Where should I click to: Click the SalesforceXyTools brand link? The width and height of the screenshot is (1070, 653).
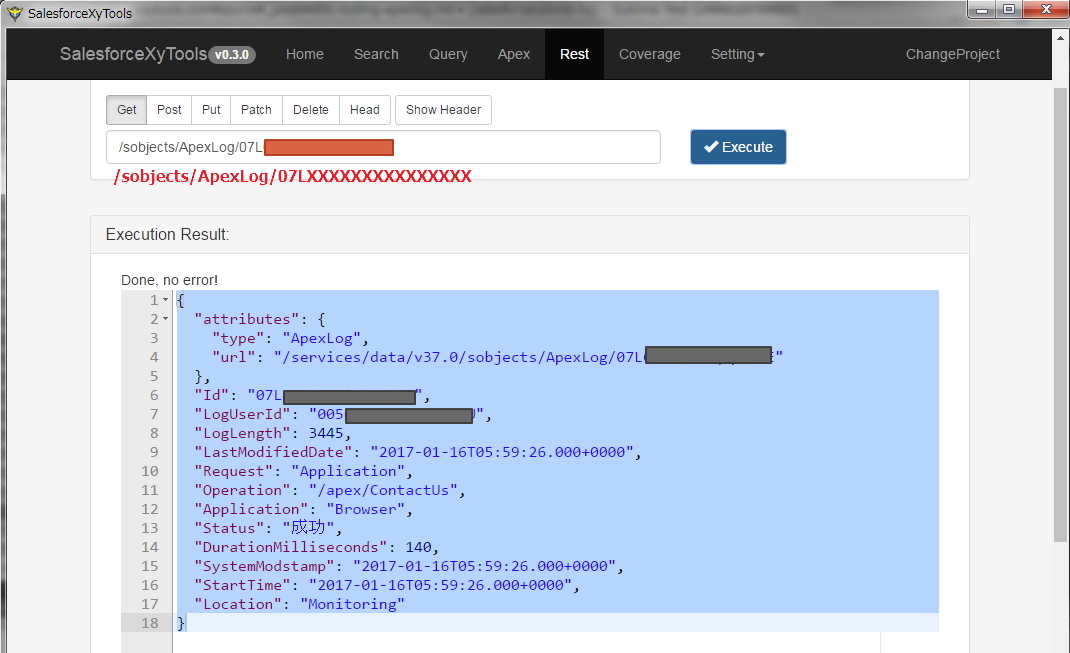(133, 54)
